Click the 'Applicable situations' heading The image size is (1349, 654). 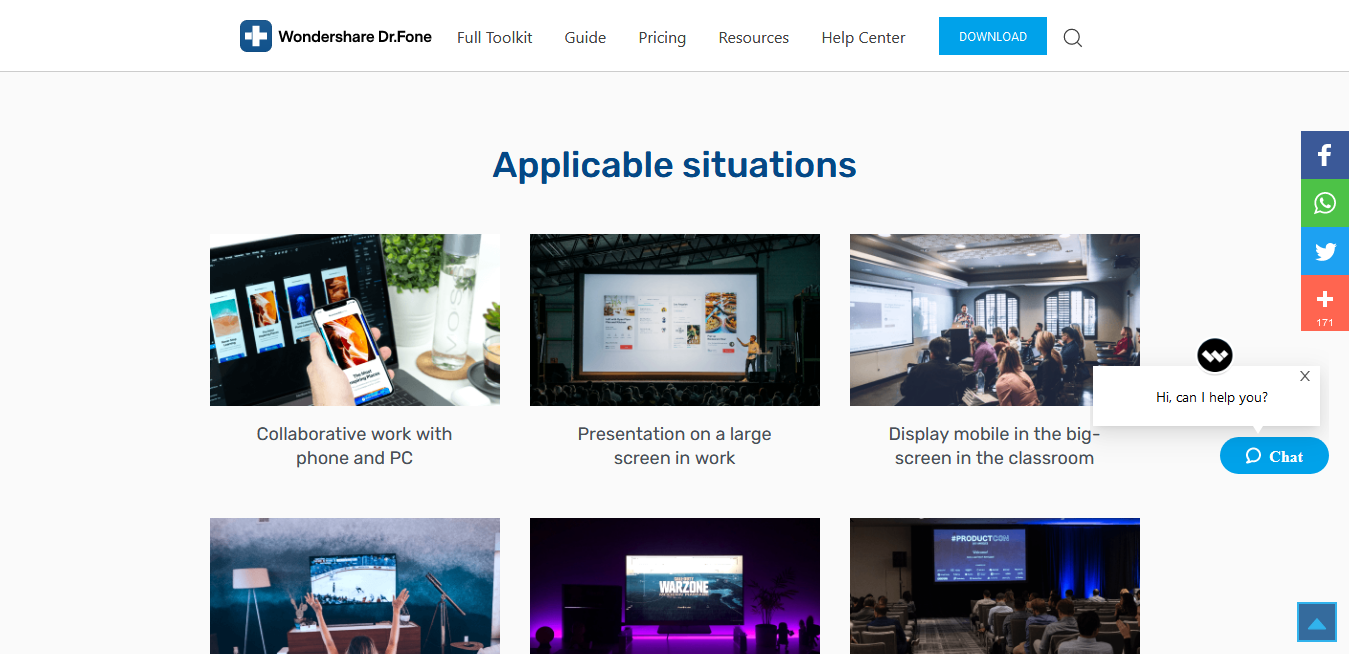point(675,165)
